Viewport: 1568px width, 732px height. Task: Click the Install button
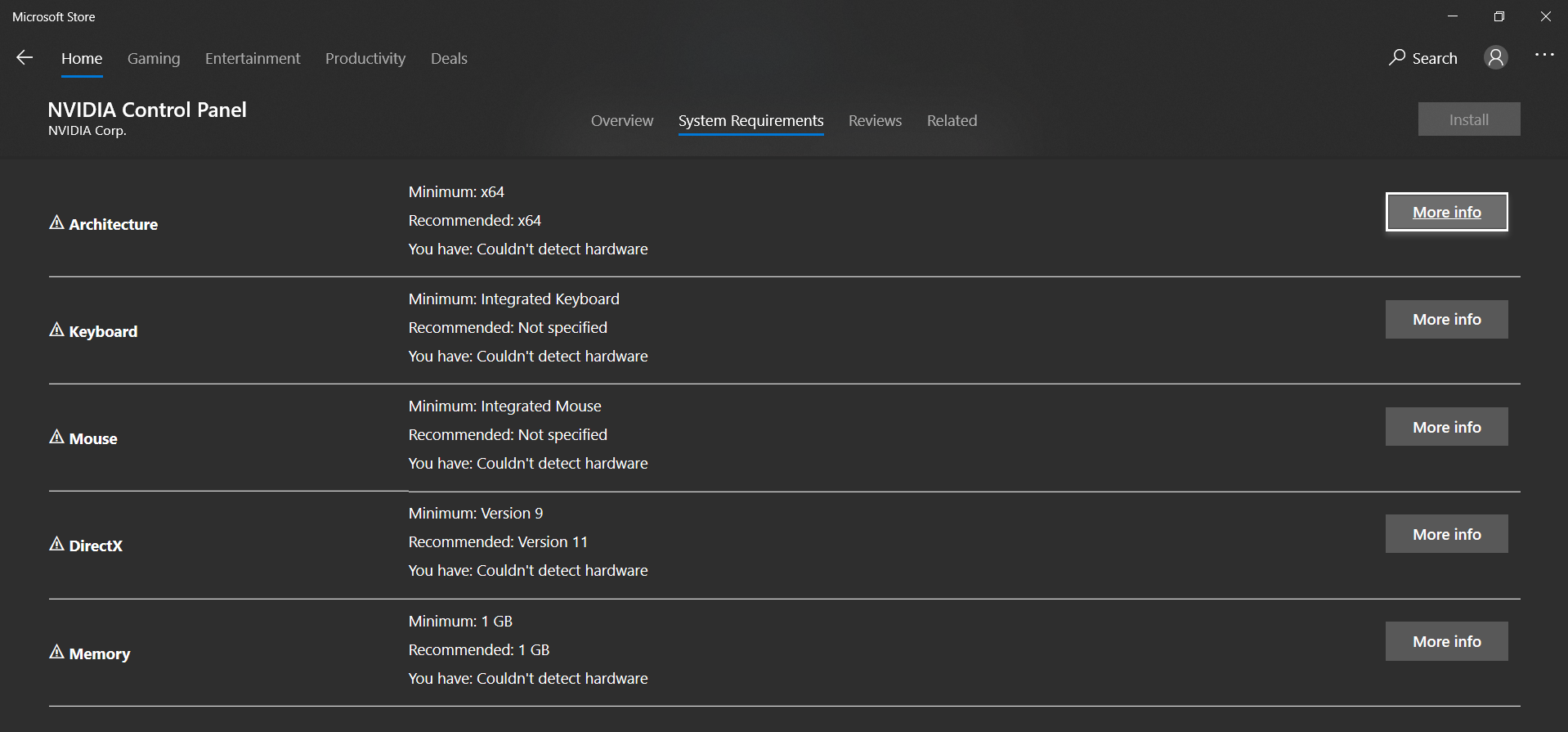click(x=1469, y=119)
